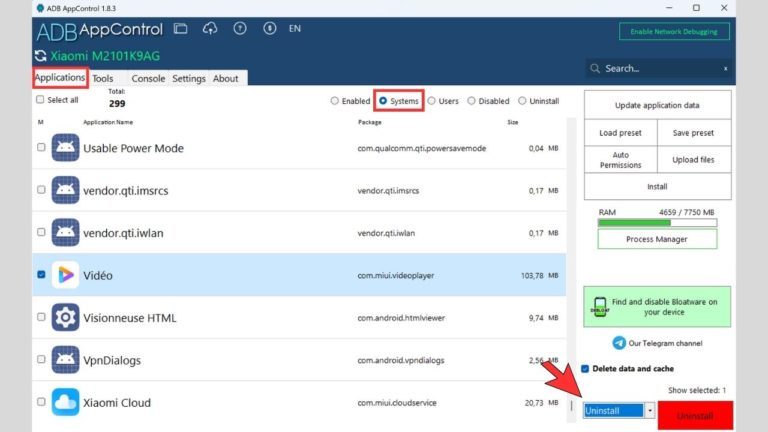The image size is (768, 432).
Task: Click Xiaomi M2101K9AG device name
Action: [x=105, y=56]
